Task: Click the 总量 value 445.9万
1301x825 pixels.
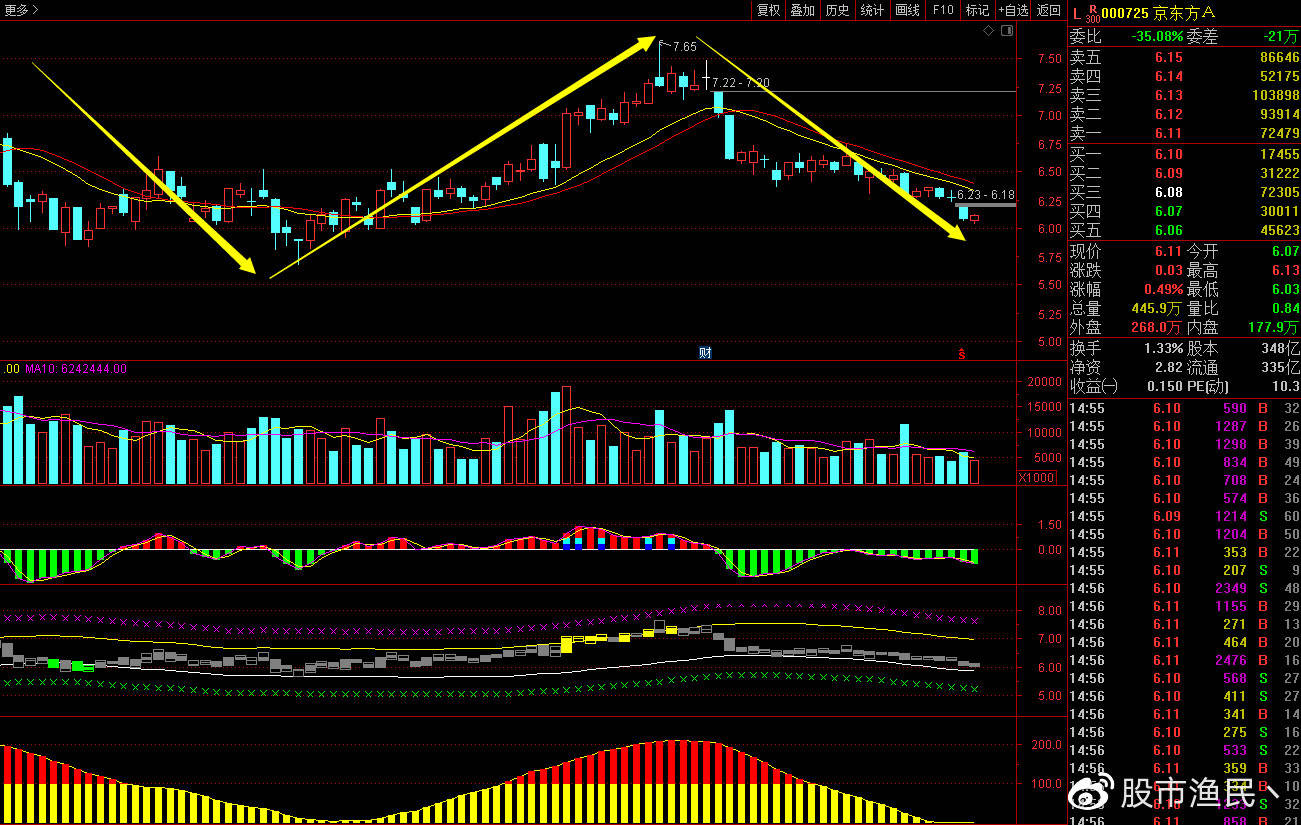Action: click(x=1157, y=309)
